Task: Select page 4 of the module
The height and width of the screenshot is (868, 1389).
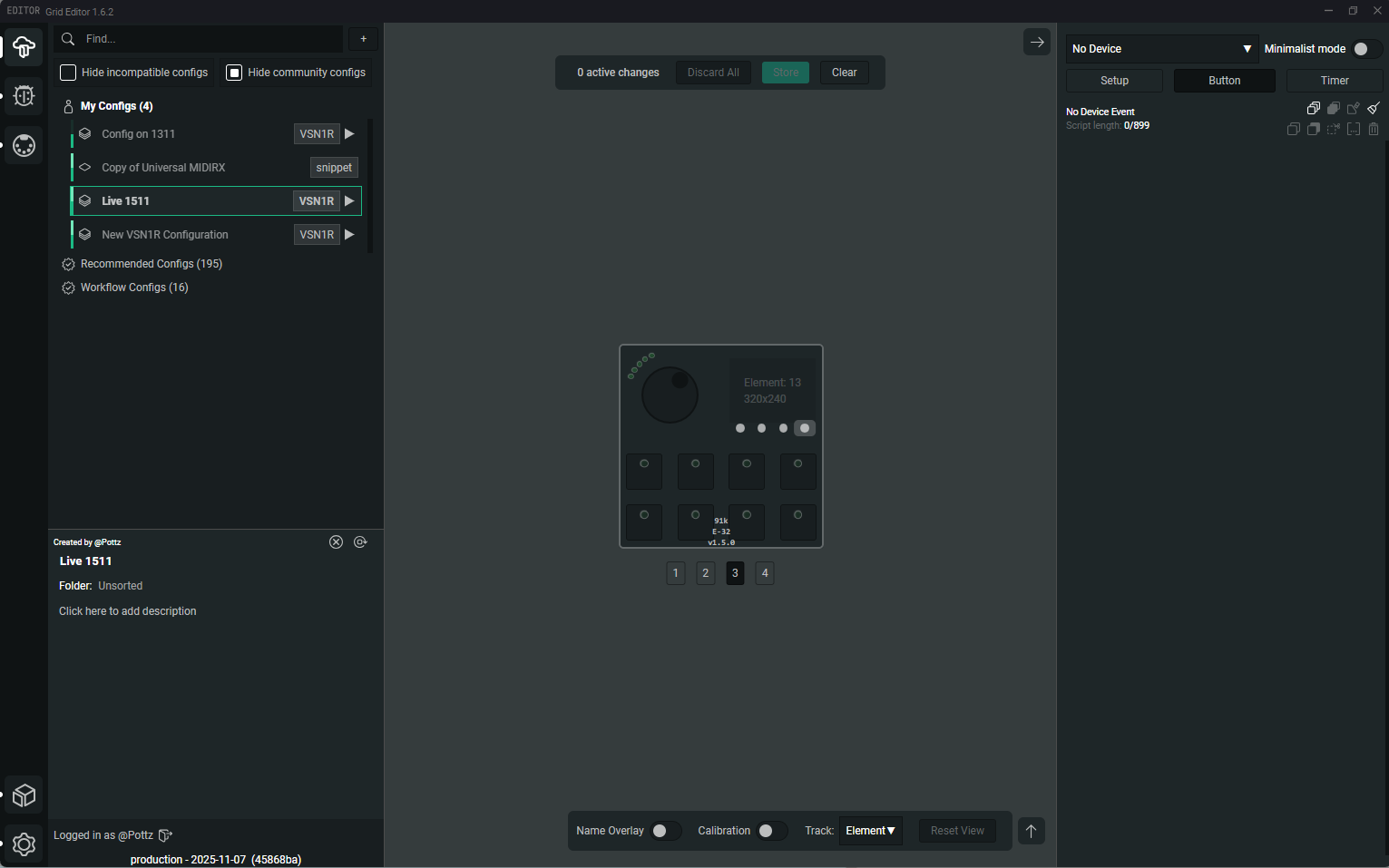Action: point(765,573)
